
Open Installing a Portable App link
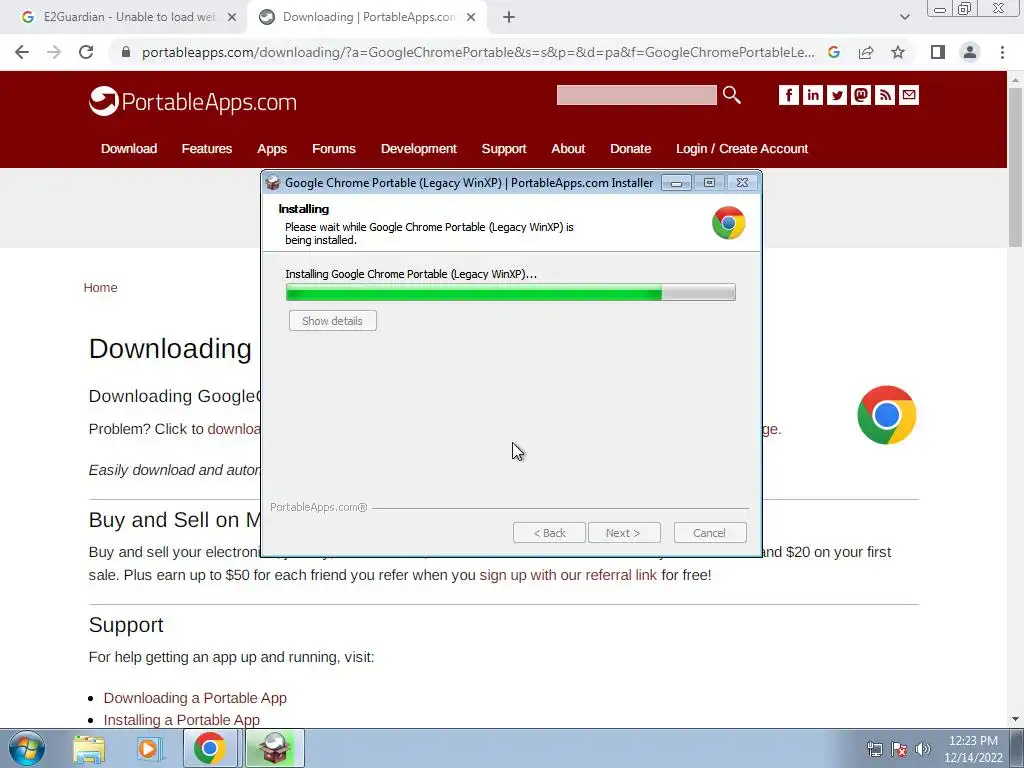182,720
